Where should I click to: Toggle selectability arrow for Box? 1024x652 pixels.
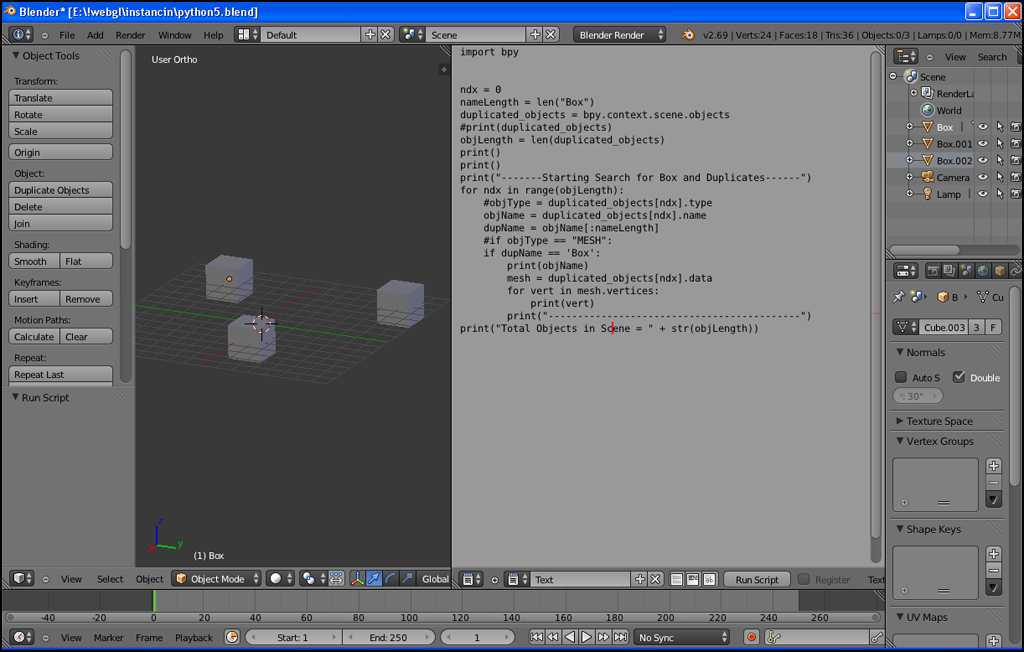1000,127
